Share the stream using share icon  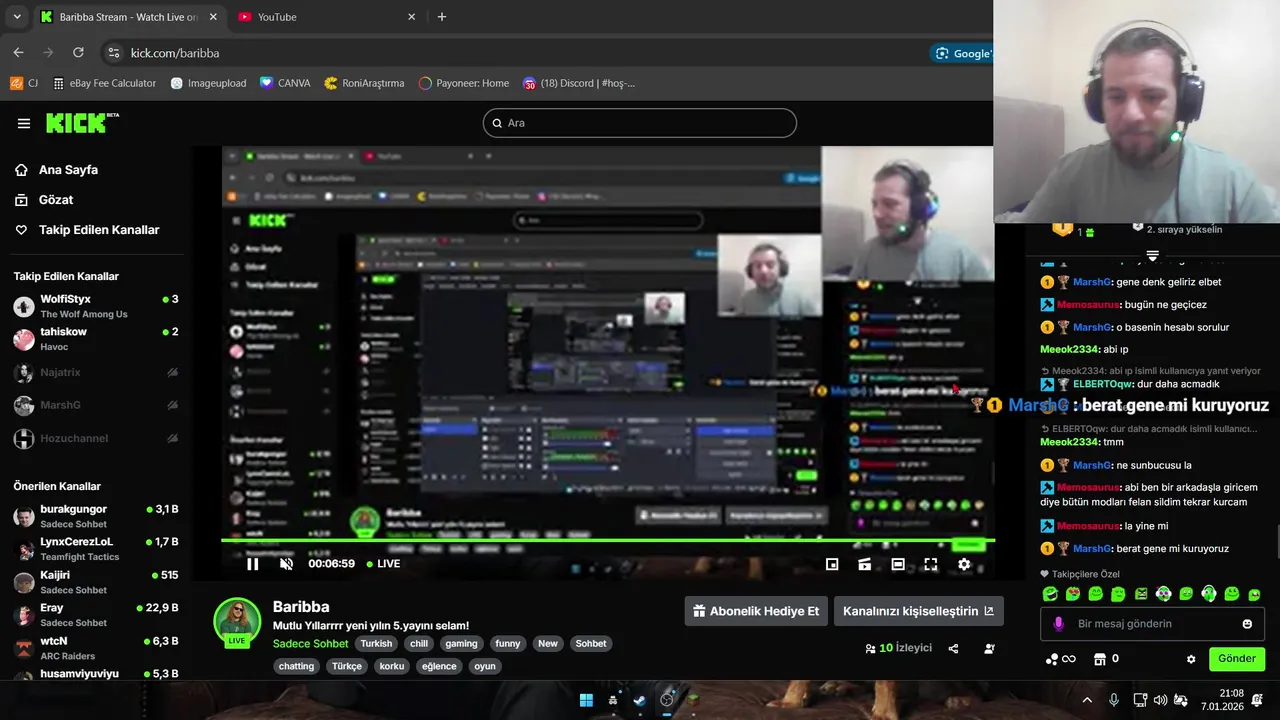pyautogui.click(x=953, y=648)
